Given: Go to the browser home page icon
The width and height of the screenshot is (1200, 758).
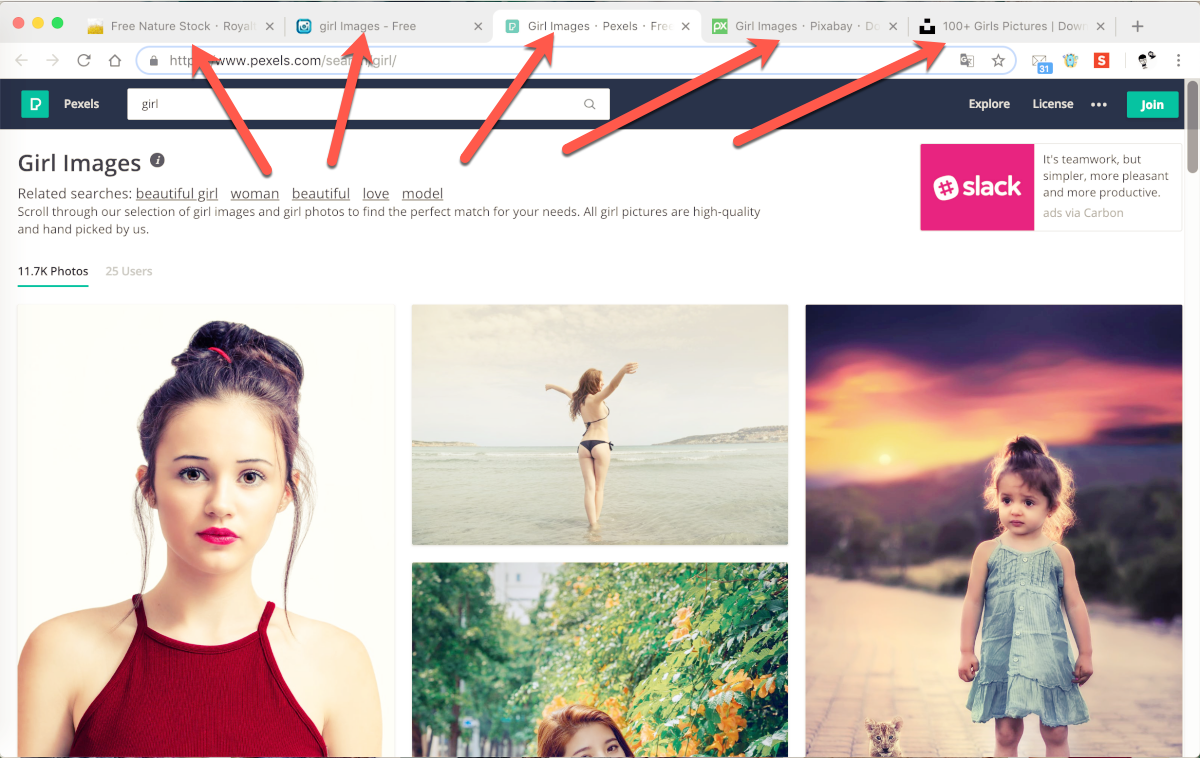Looking at the screenshot, I should click(x=115, y=61).
